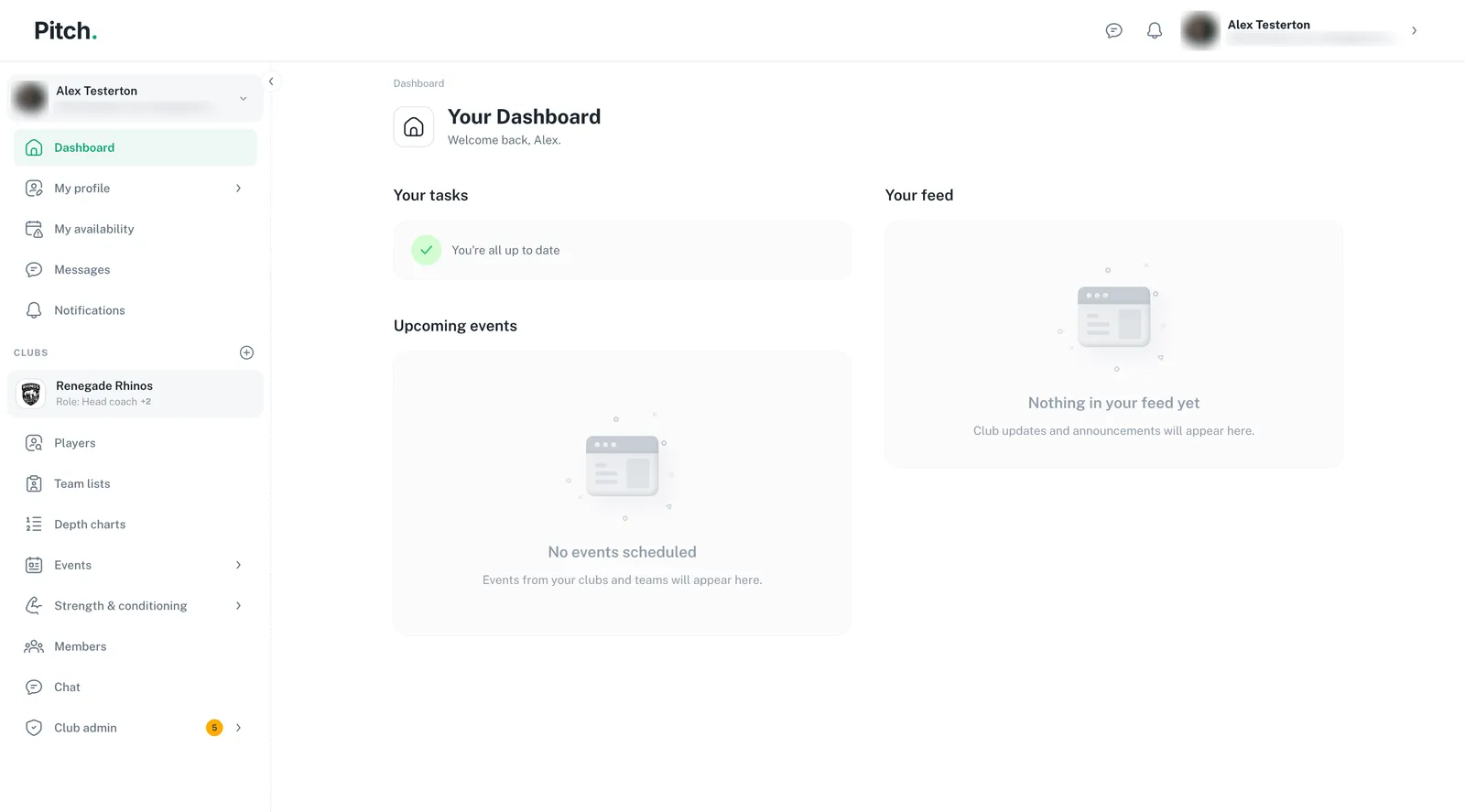This screenshot has height=812, width=1465.
Task: Click Alex Testerton avatar in top bar
Action: 1200,30
